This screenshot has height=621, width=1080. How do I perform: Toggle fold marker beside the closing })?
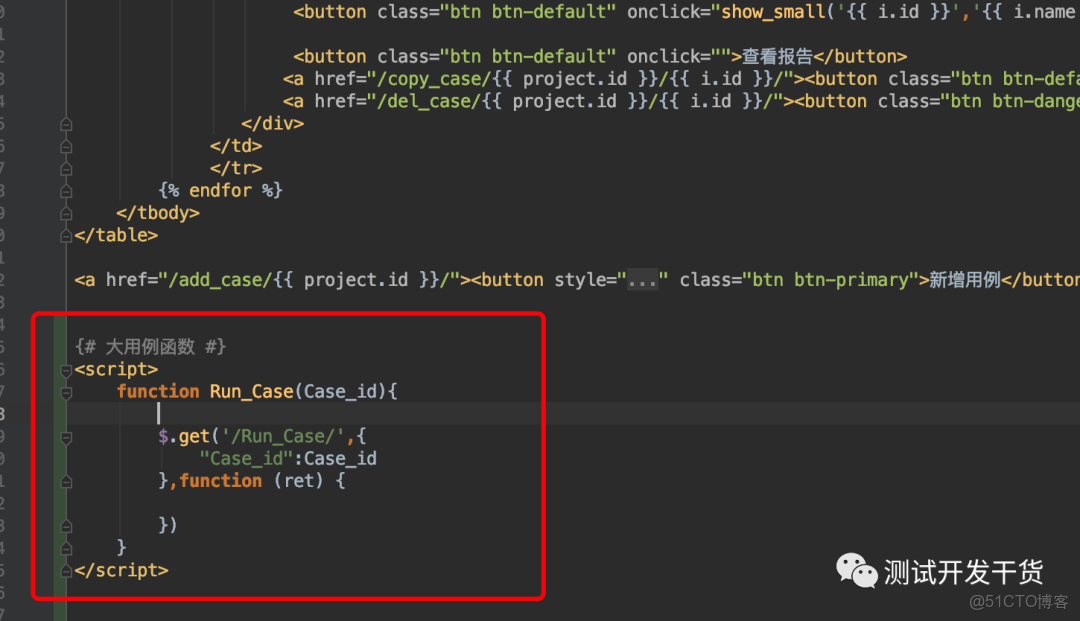(66, 527)
